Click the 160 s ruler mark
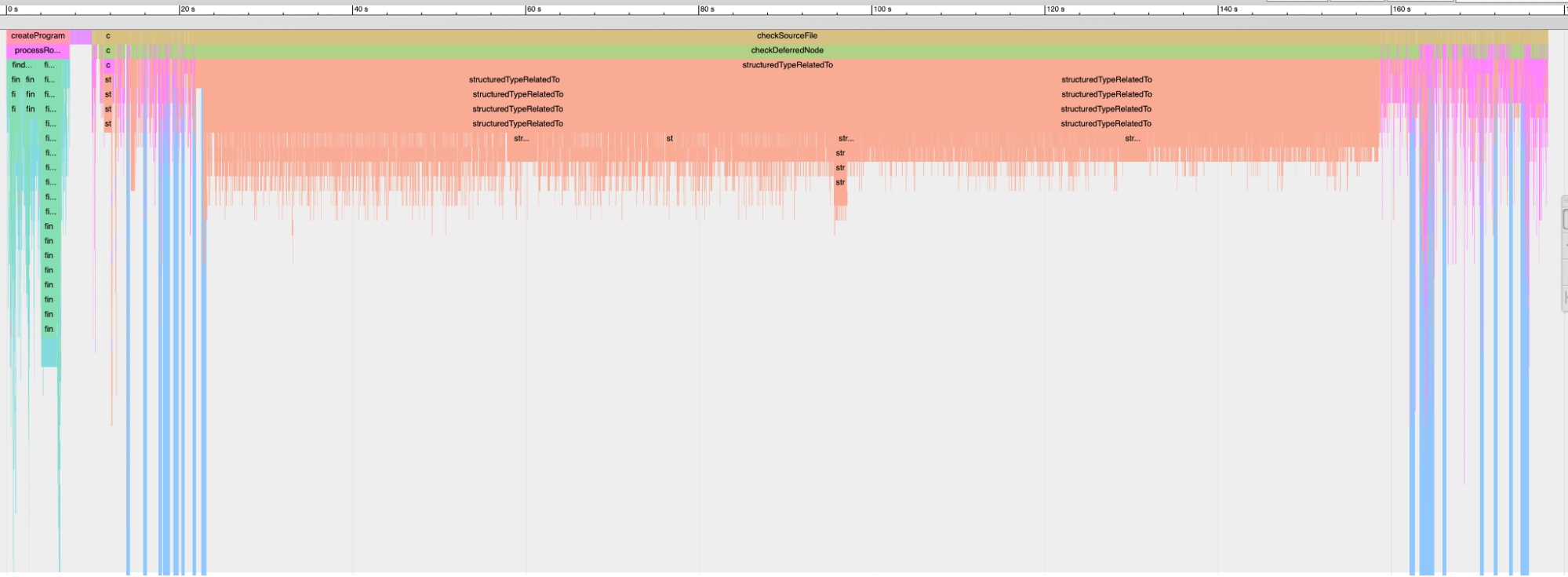1568x577 pixels. coord(1402,9)
